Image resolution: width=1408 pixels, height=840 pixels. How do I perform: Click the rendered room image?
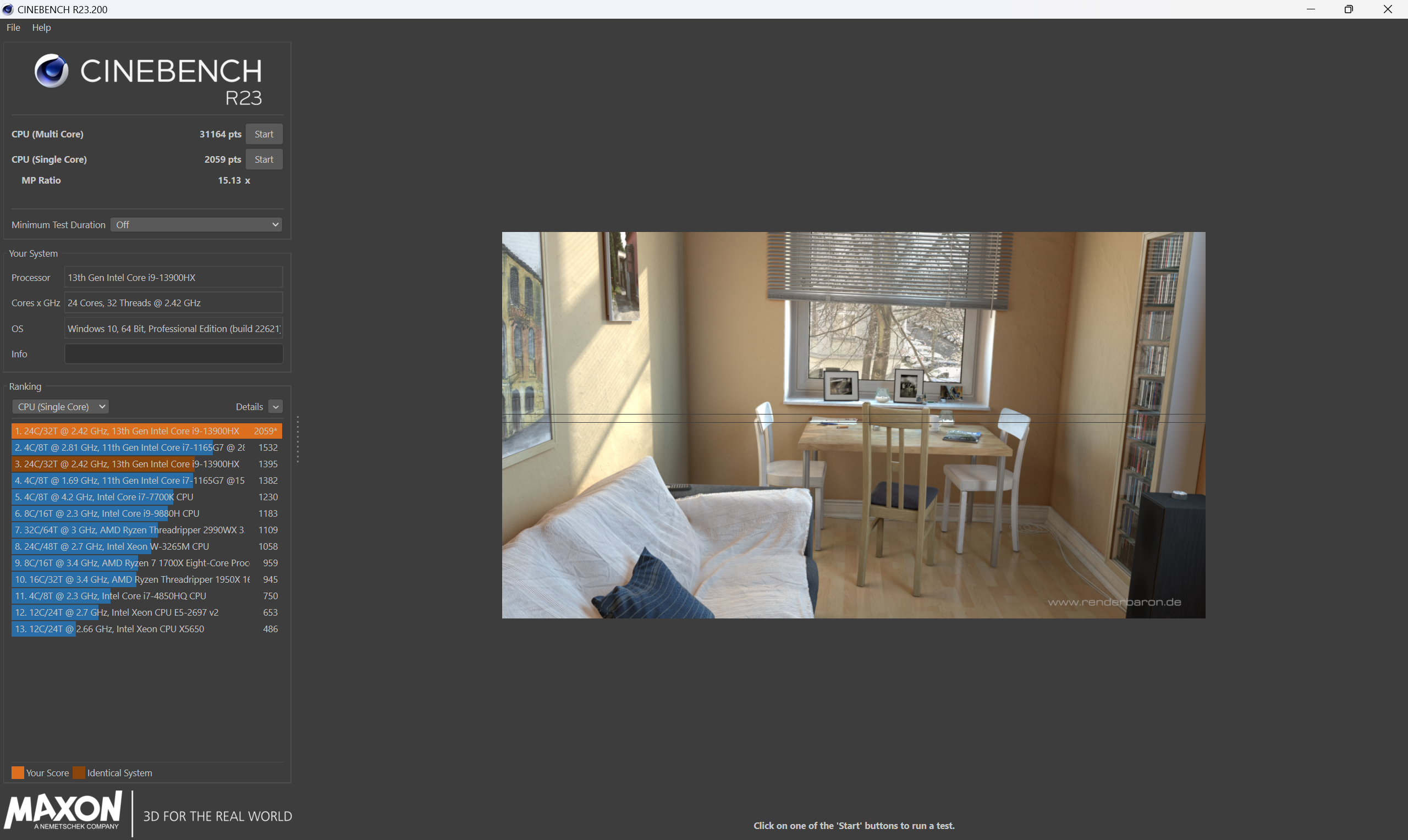pos(853,425)
